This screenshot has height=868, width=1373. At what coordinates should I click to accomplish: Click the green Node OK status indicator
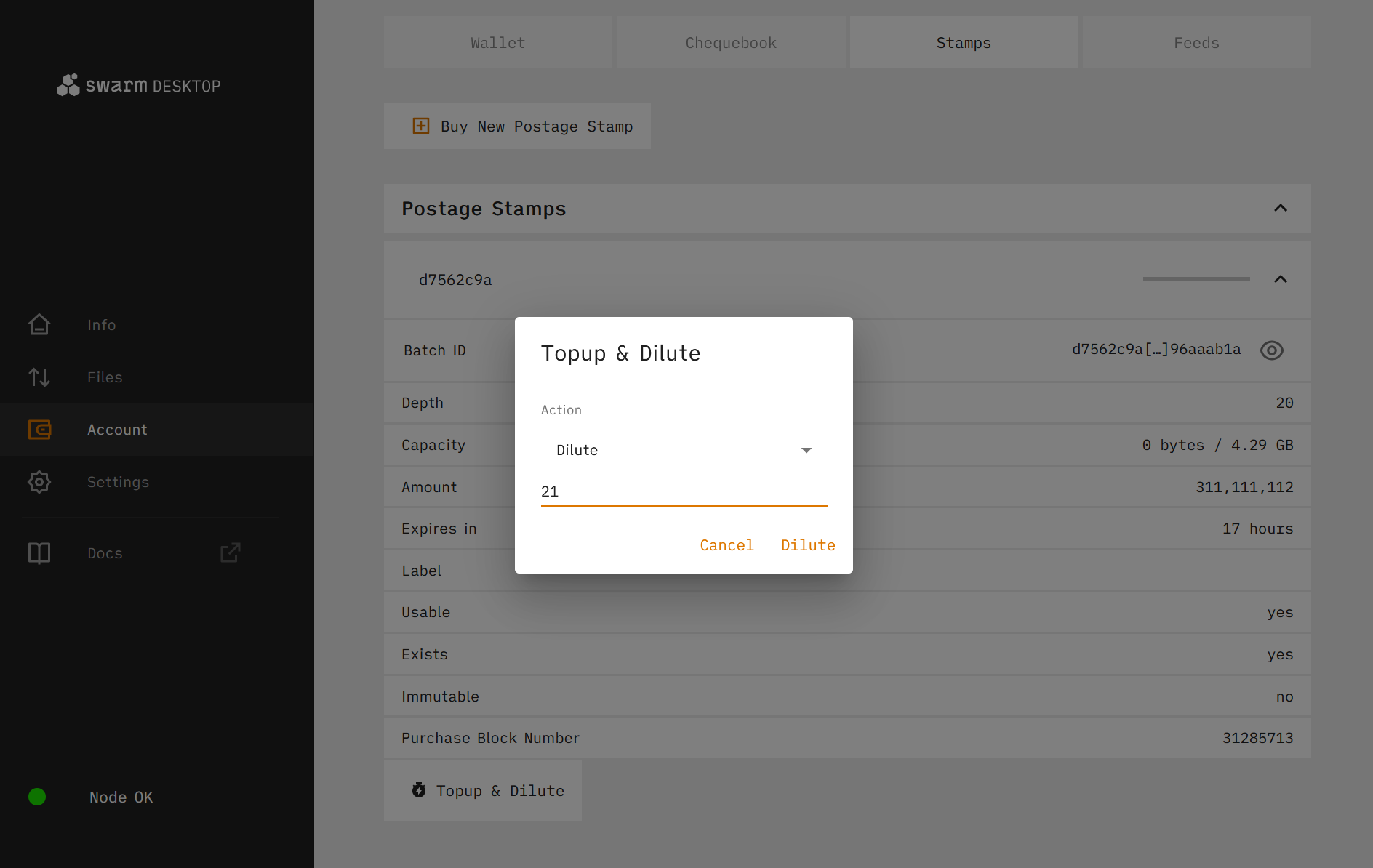point(37,797)
